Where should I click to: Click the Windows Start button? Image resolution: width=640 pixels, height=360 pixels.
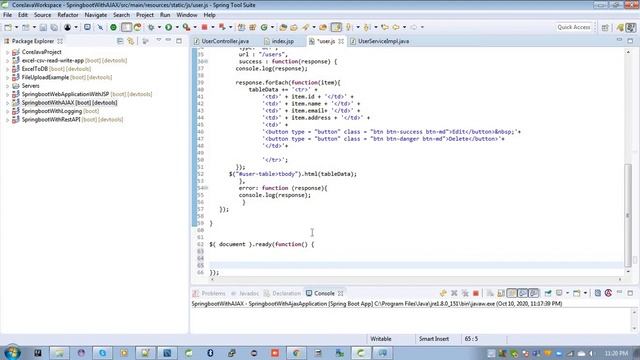12,352
